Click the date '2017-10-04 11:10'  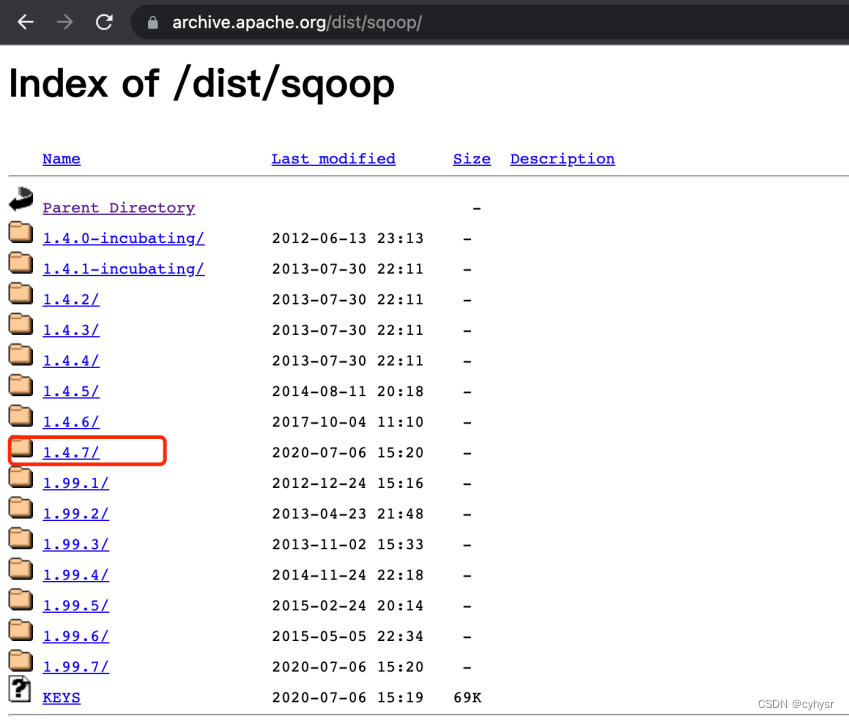click(x=348, y=422)
